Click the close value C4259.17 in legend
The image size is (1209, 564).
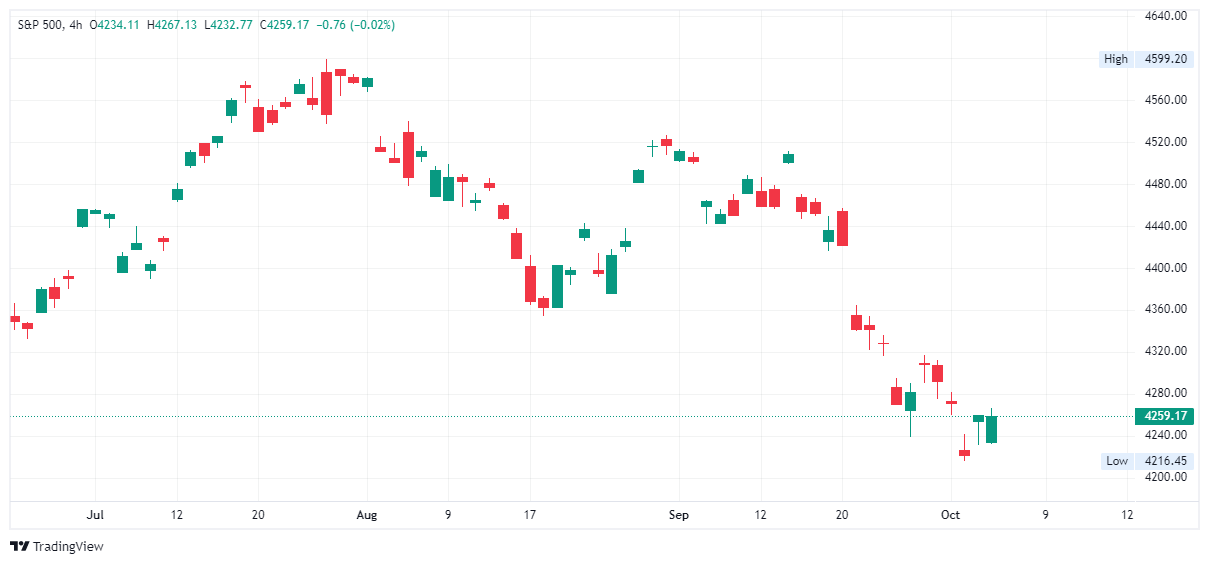[x=285, y=25]
